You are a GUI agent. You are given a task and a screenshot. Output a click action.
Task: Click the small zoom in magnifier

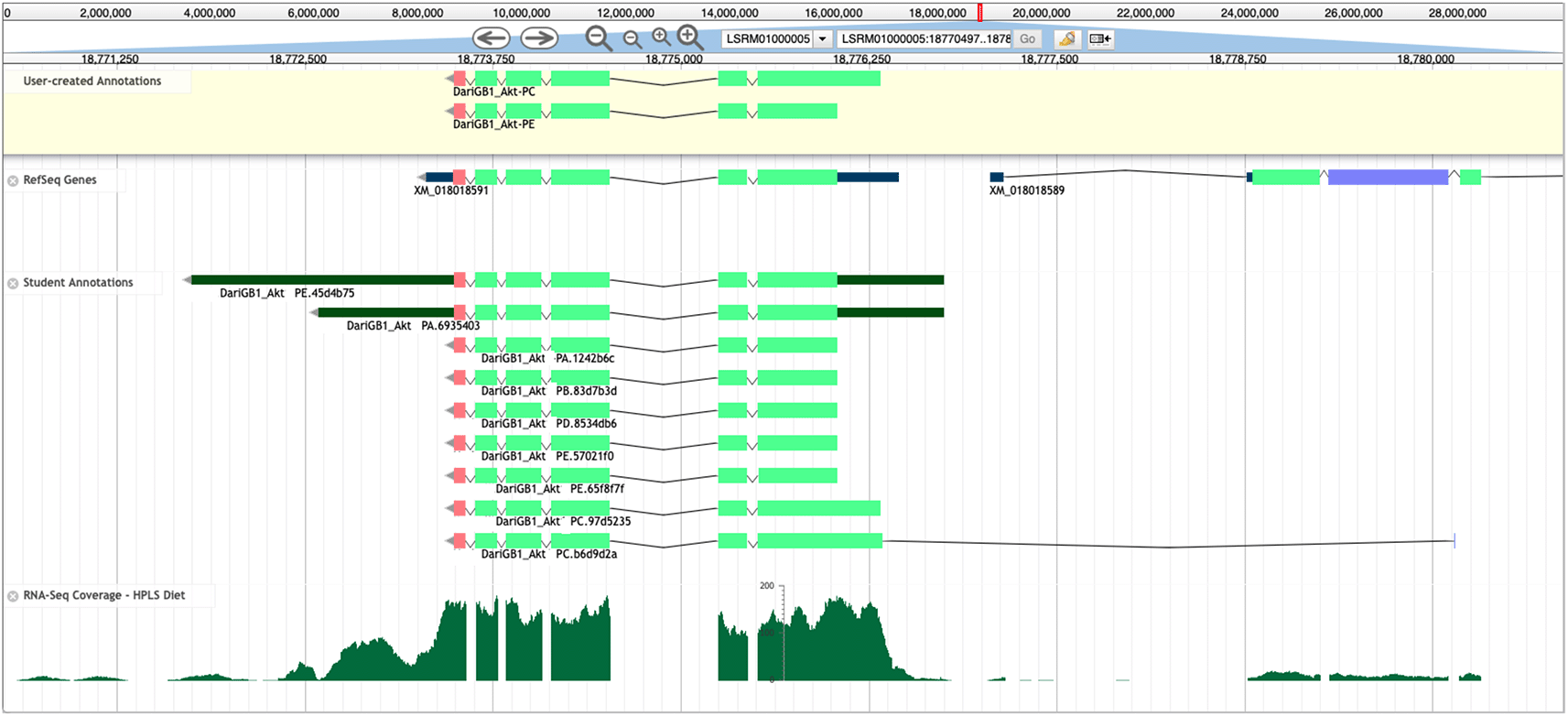pos(661,38)
